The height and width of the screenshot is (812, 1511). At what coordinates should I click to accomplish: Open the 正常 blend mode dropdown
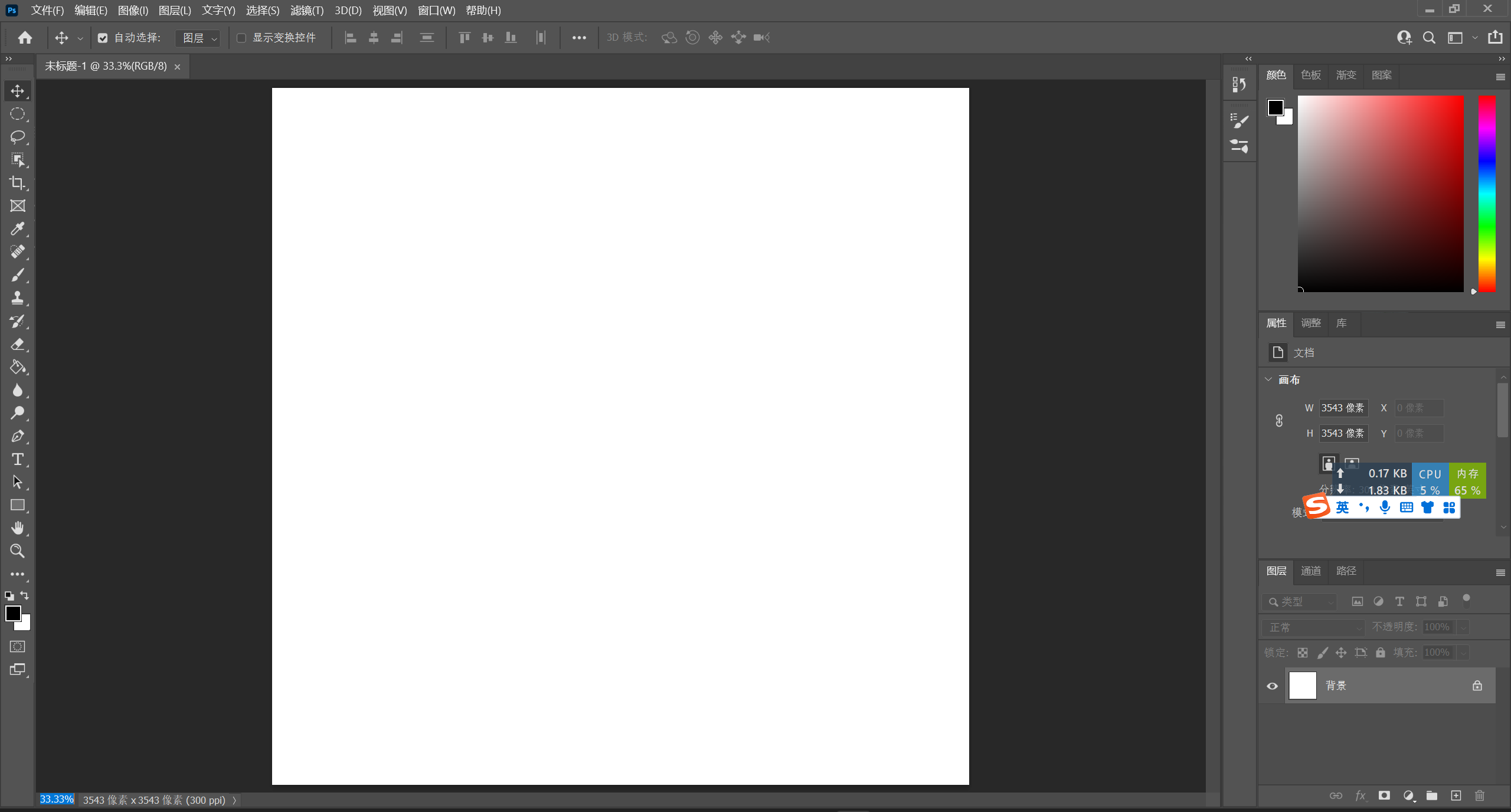(1314, 627)
